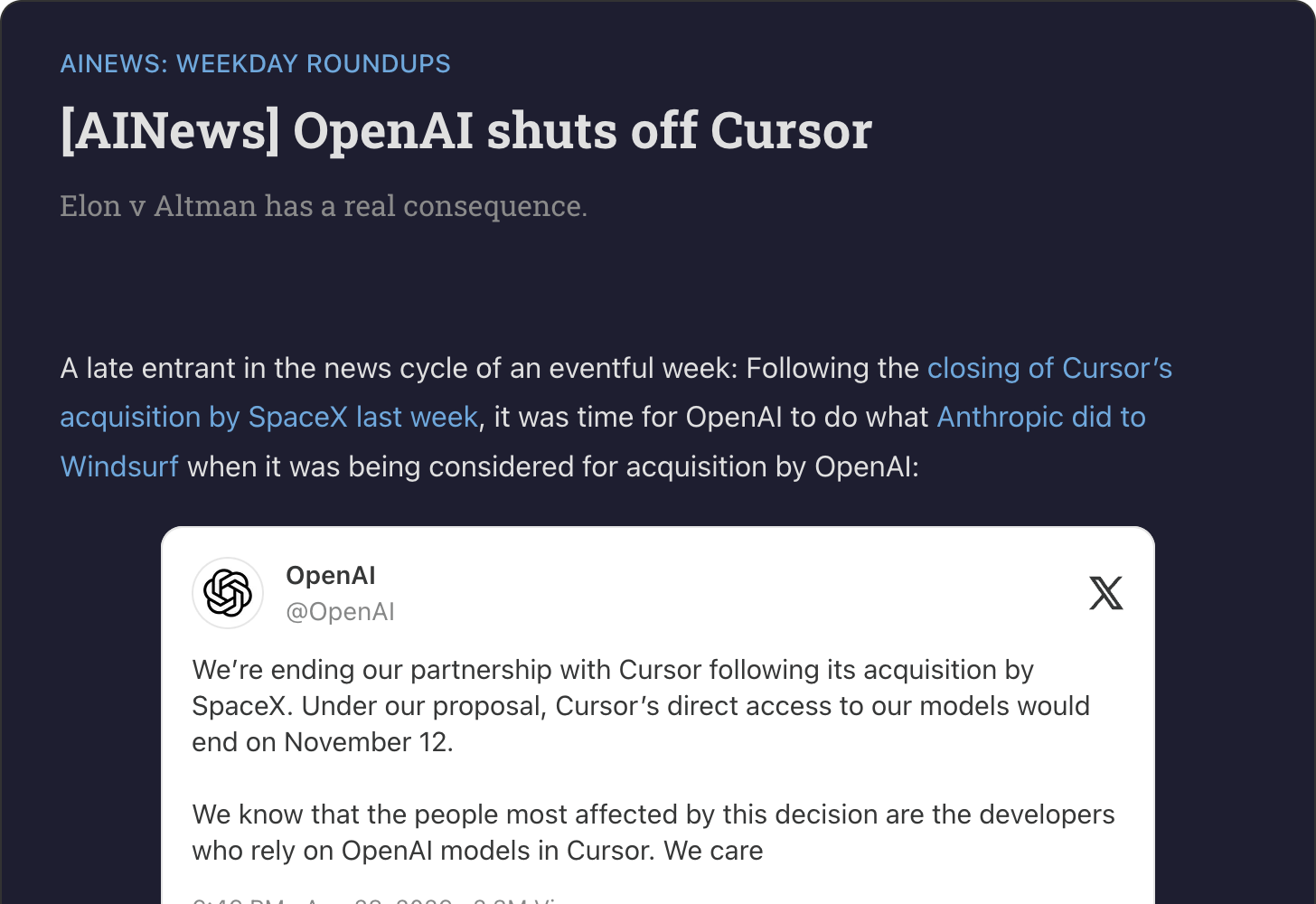Click tweet line mentioning 'Under our proposal'
The width and height of the screenshot is (1316, 904).
tap(641, 706)
